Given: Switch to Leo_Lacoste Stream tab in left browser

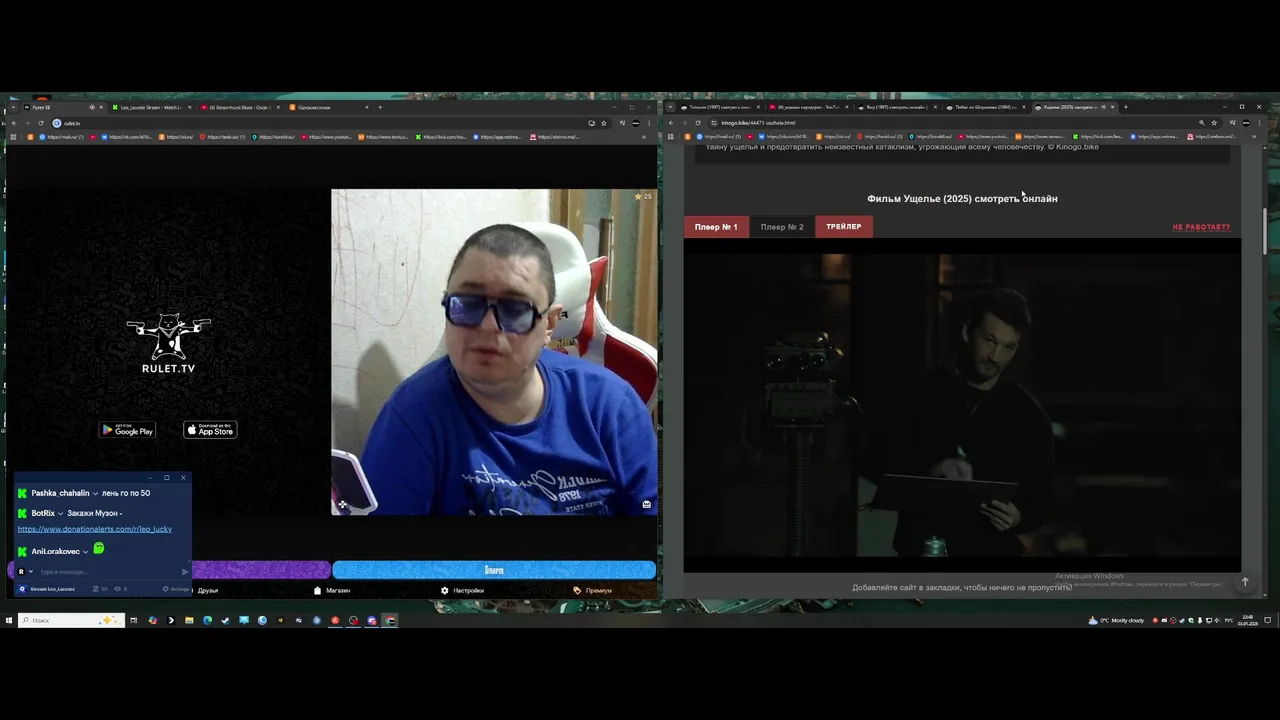Looking at the screenshot, I should coord(150,107).
